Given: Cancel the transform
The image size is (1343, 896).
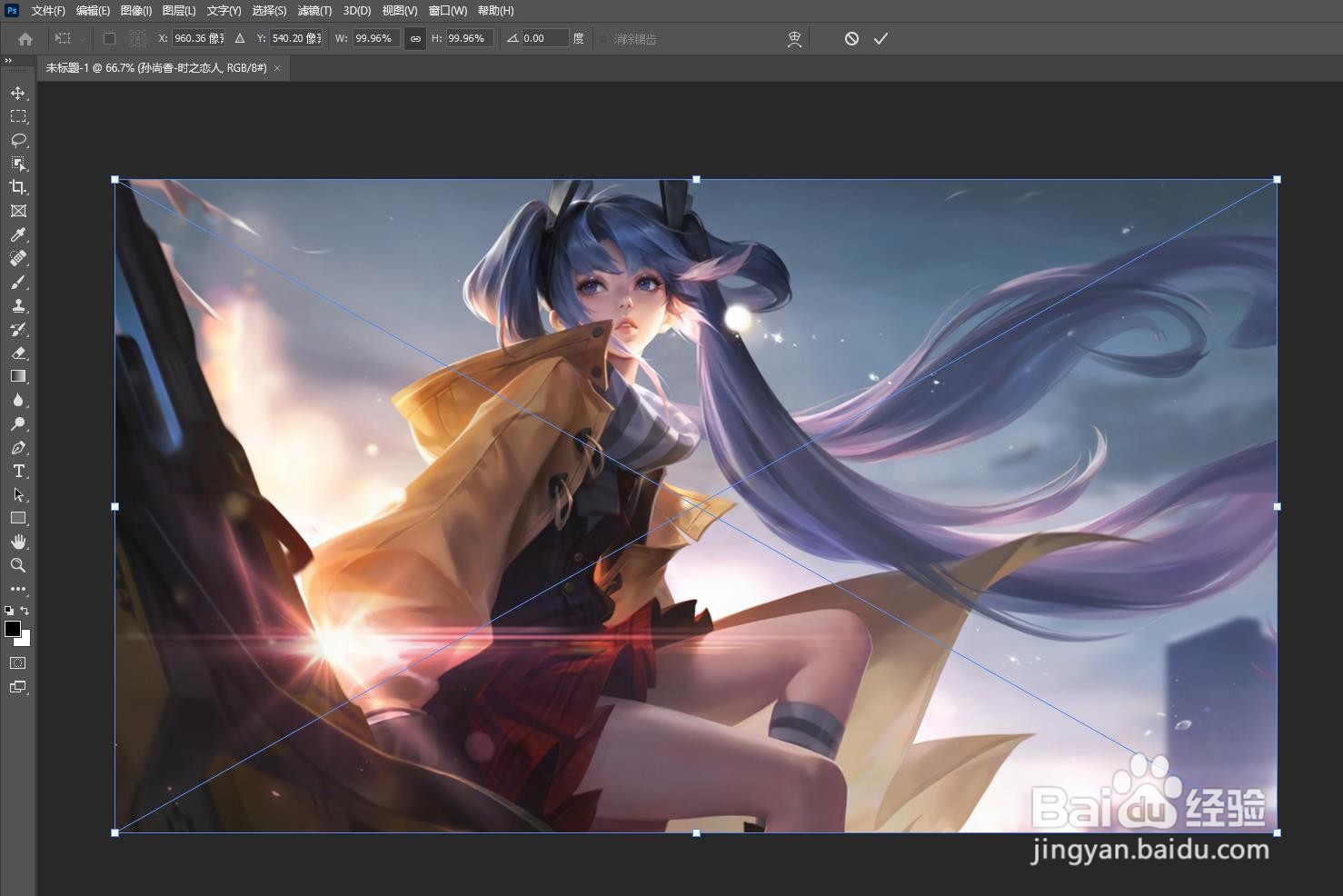Looking at the screenshot, I should [851, 38].
